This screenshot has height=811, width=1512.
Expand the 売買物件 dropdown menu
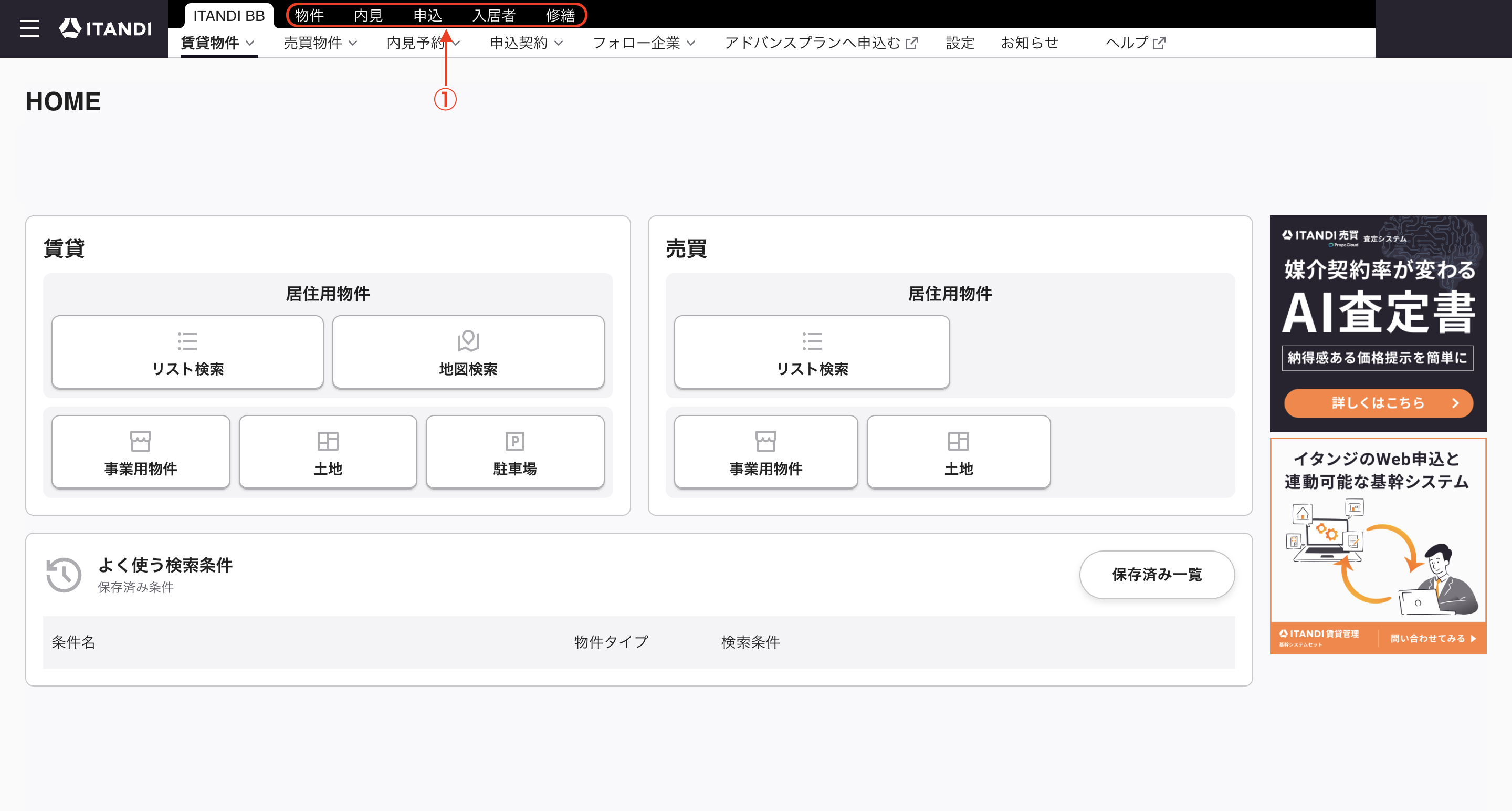click(x=320, y=43)
